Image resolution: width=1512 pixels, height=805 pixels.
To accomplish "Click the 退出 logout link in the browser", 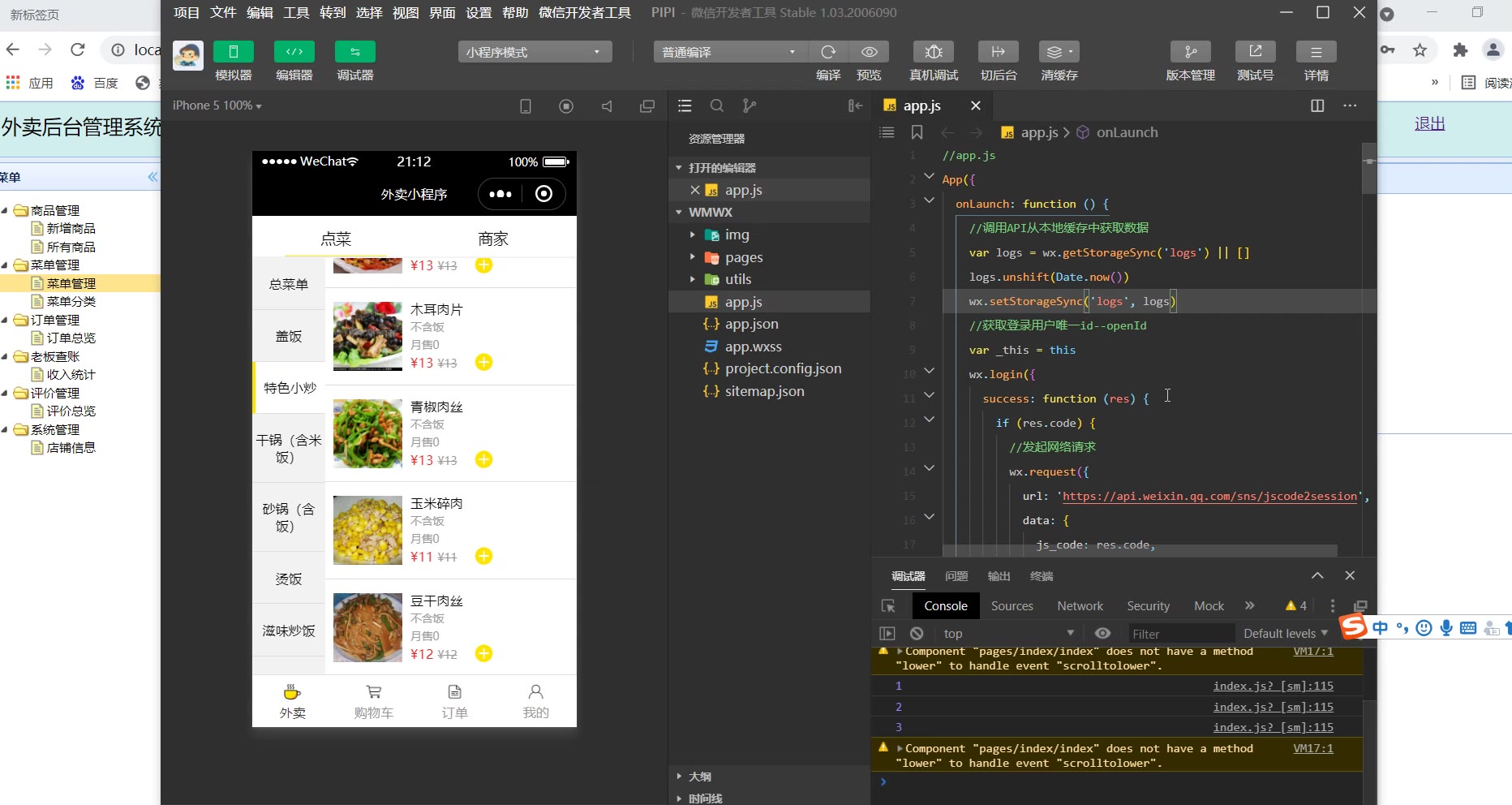I will pos(1430,123).
